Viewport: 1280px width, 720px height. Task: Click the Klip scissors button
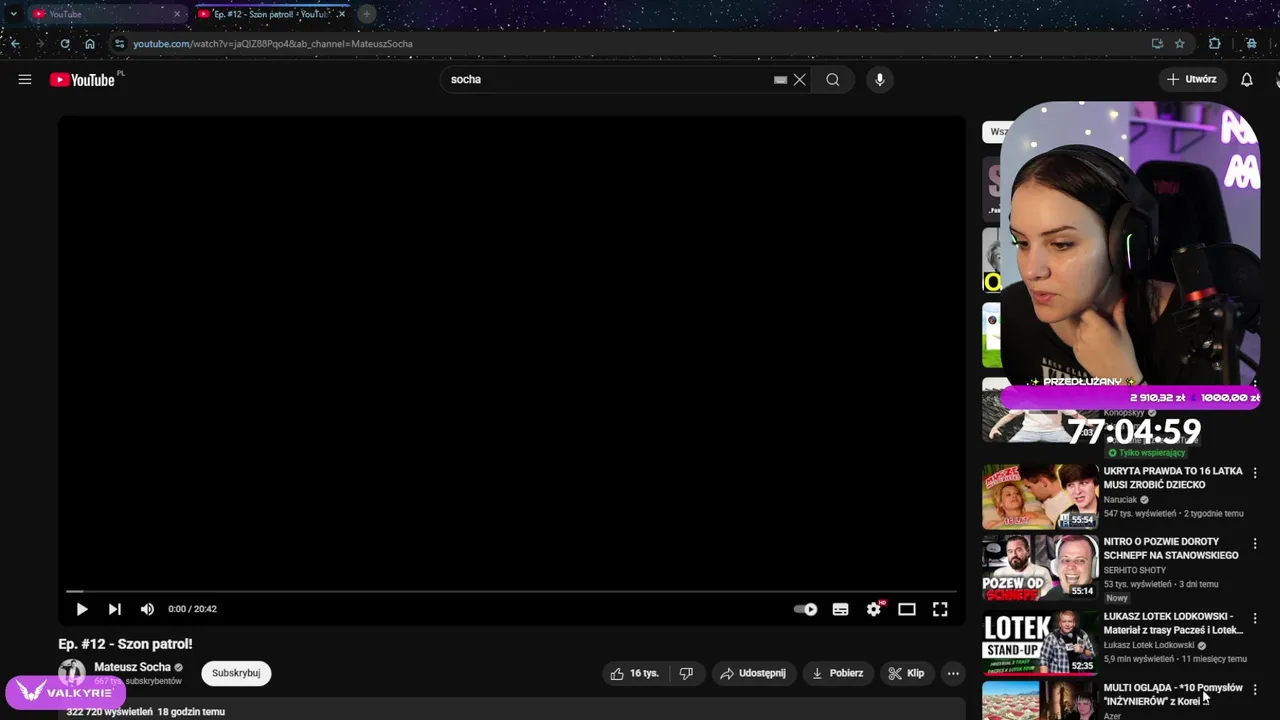point(907,673)
